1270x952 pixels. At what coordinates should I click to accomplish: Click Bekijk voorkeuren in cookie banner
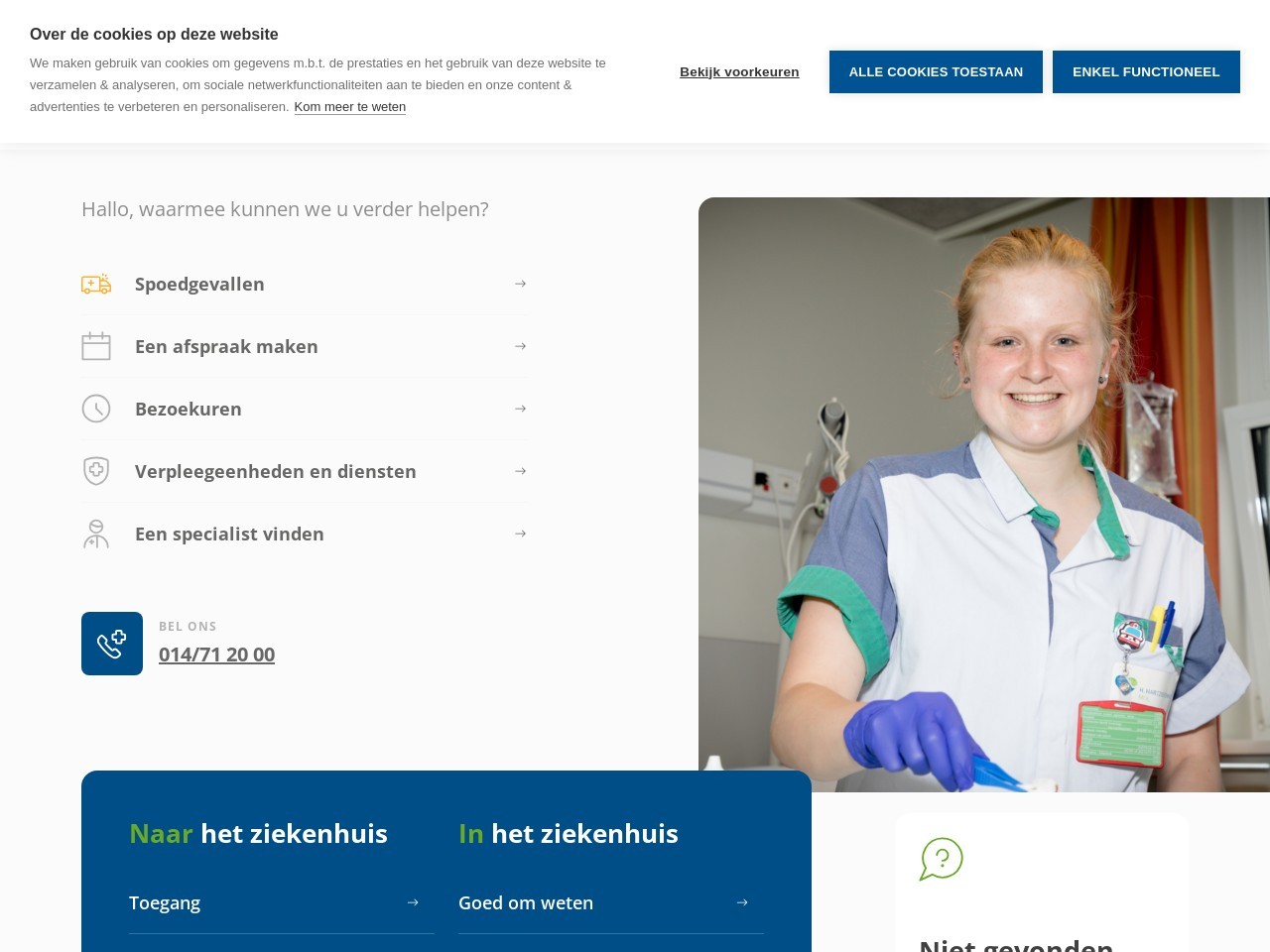[x=739, y=71]
